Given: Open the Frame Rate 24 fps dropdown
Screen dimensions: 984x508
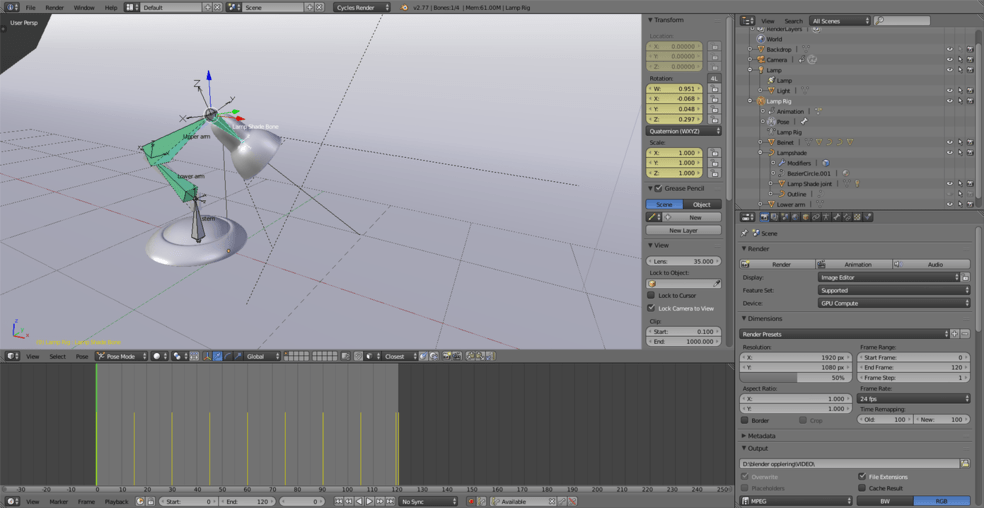Looking at the screenshot, I should [x=913, y=398].
